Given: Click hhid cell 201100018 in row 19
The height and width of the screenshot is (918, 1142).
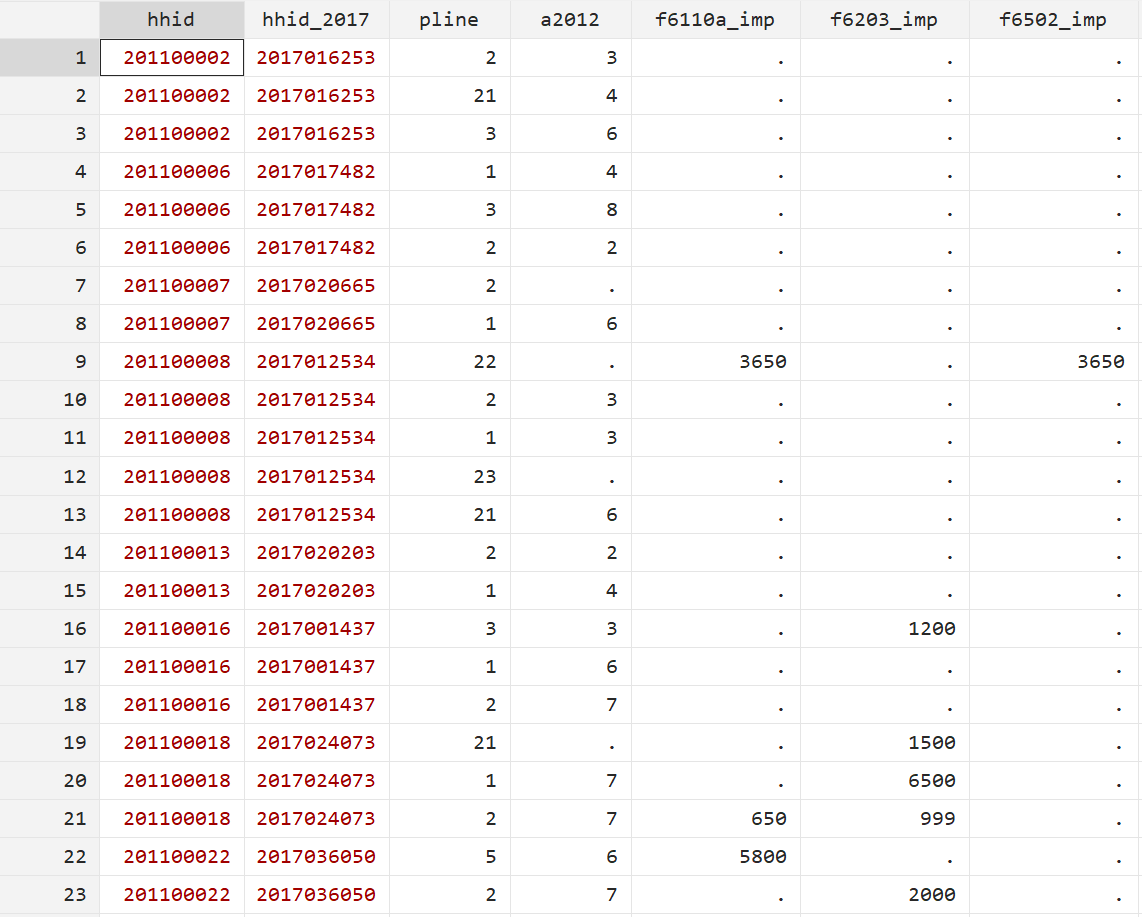Looking at the screenshot, I should (172, 742).
